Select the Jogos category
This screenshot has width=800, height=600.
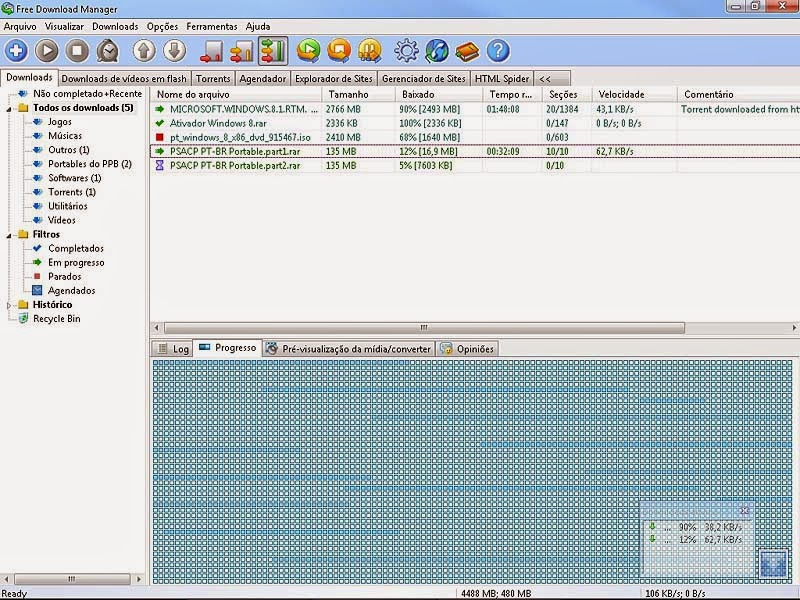[60, 122]
